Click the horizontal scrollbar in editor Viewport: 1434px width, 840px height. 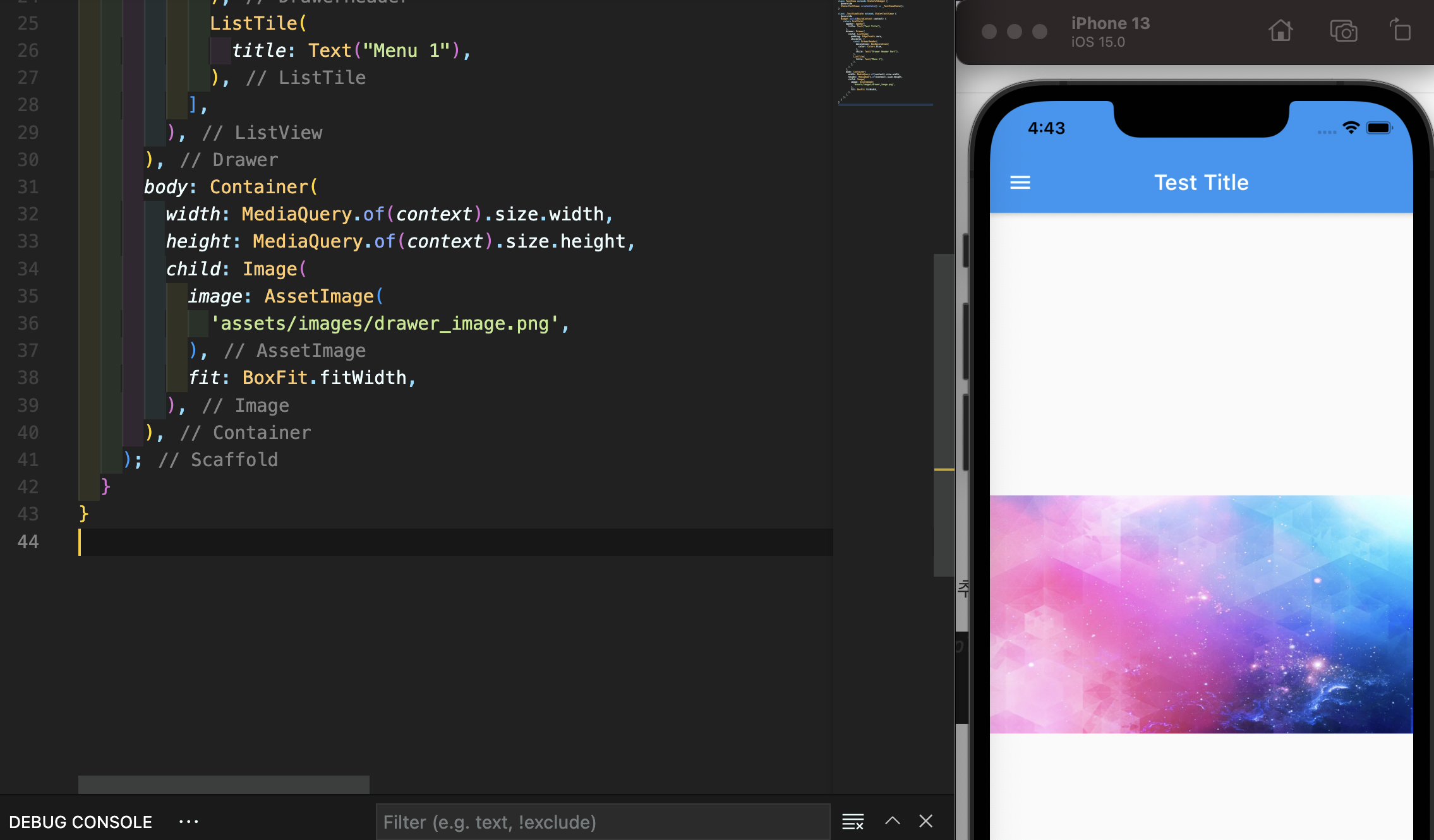click(x=224, y=784)
